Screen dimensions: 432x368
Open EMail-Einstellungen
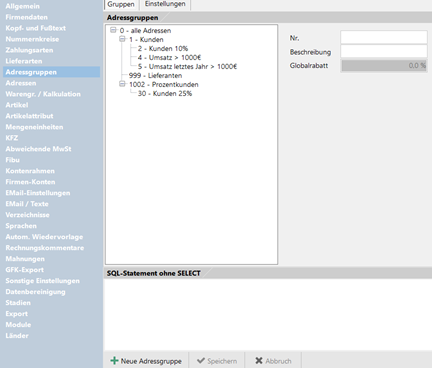(x=38, y=193)
